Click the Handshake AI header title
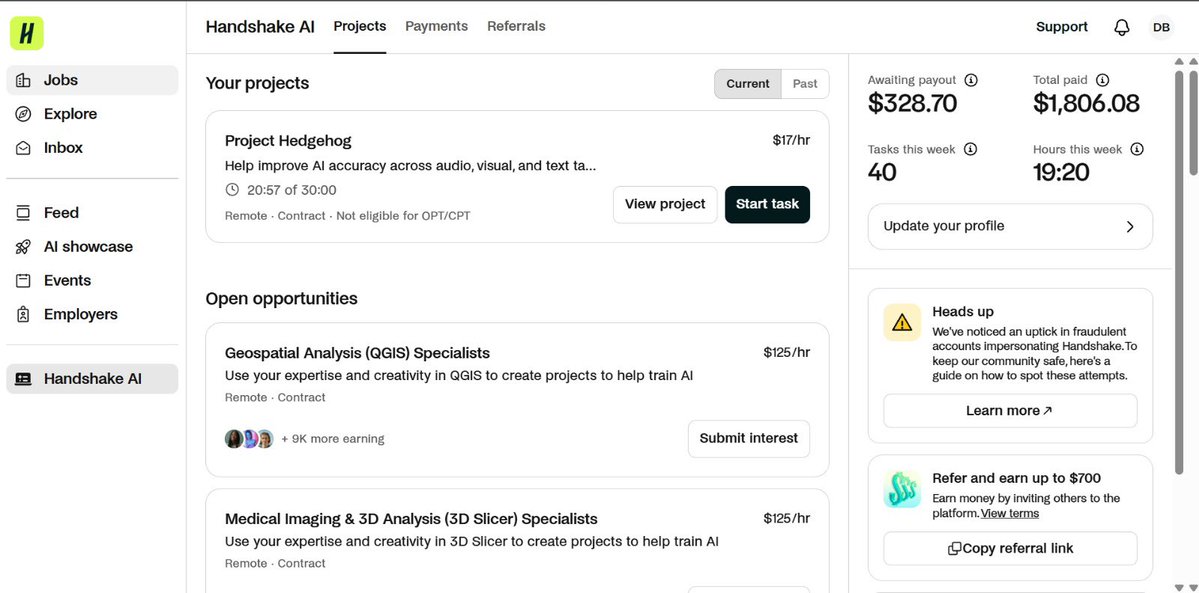The image size is (1199, 593). (260, 27)
